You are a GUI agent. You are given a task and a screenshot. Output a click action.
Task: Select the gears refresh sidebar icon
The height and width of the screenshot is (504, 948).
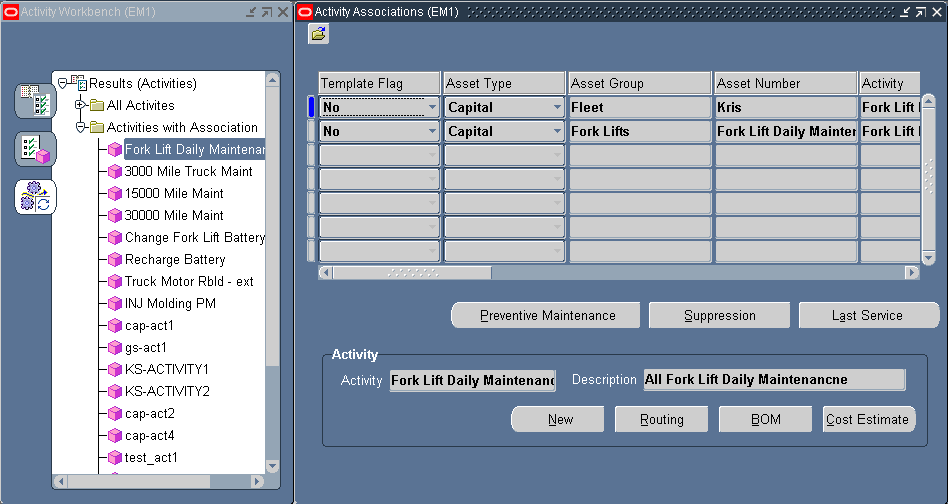[x=35, y=197]
